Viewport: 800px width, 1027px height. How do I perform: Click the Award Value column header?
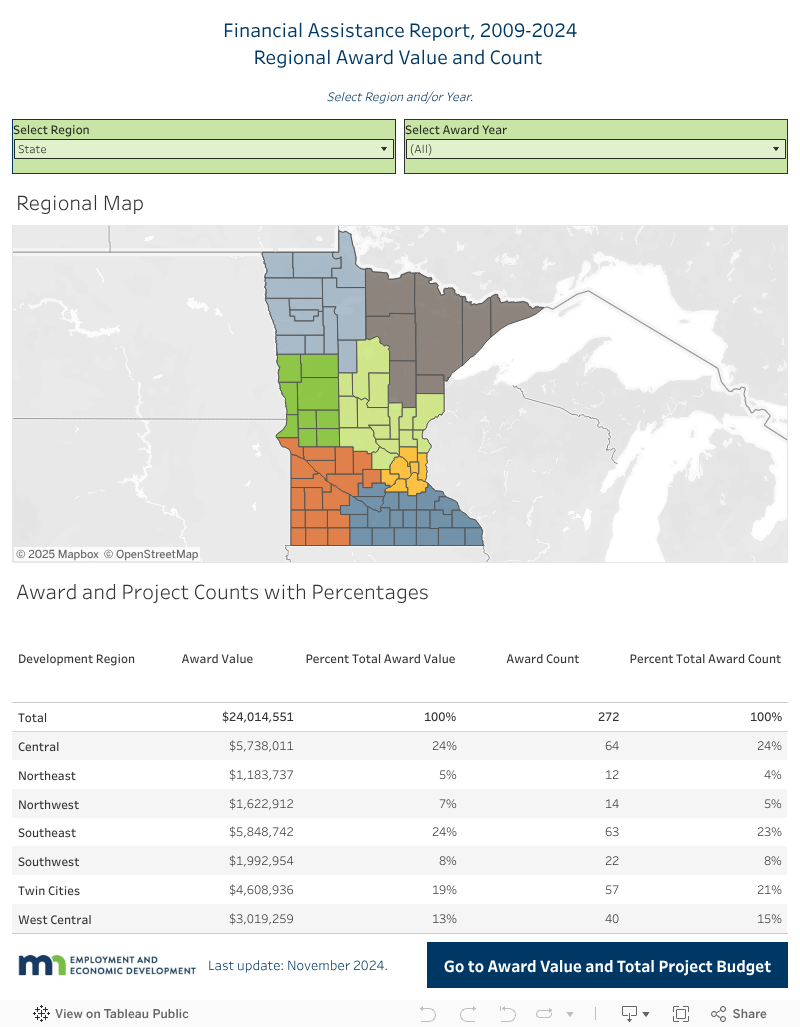point(217,659)
